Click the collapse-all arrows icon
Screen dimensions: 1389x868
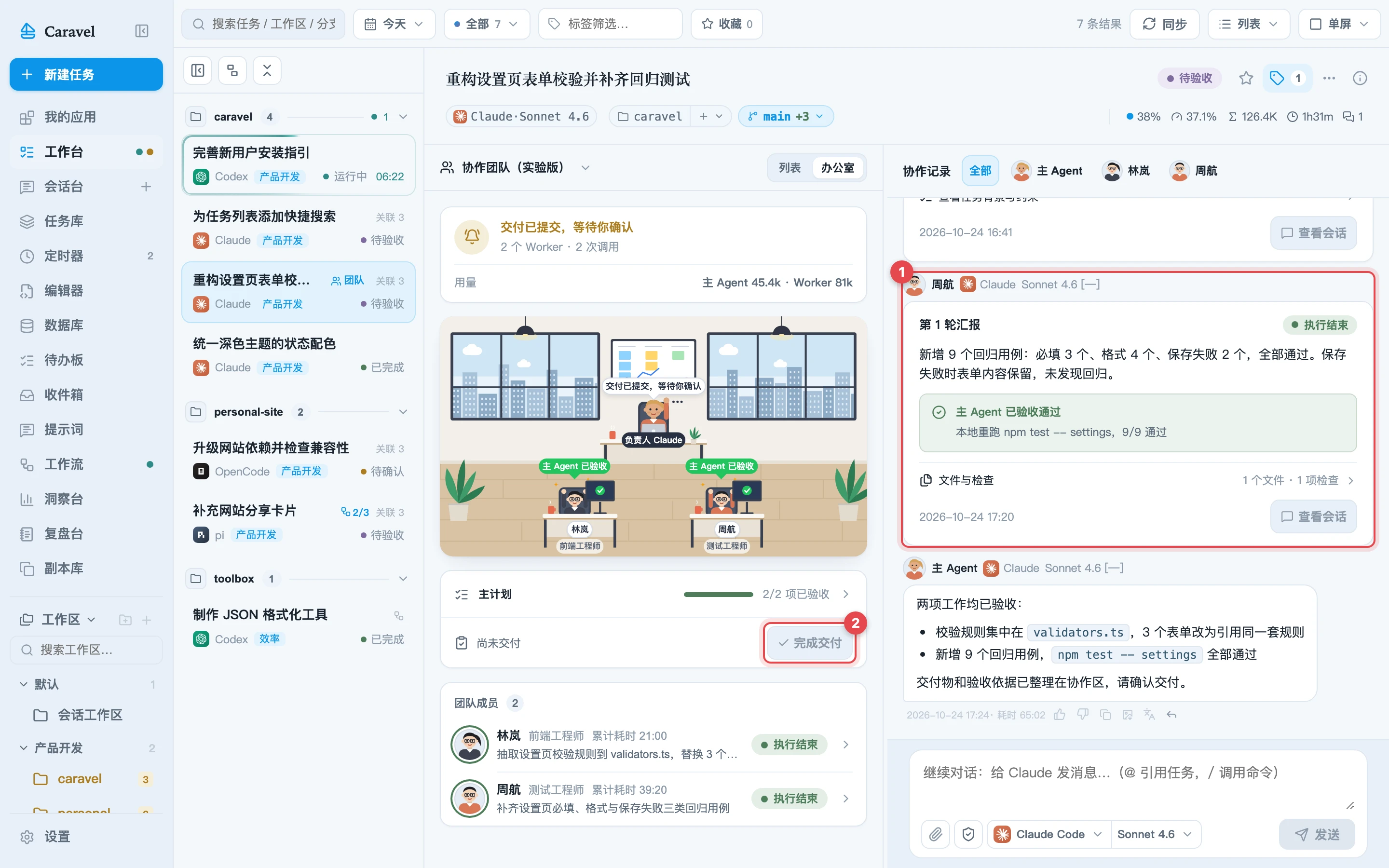coord(267,70)
